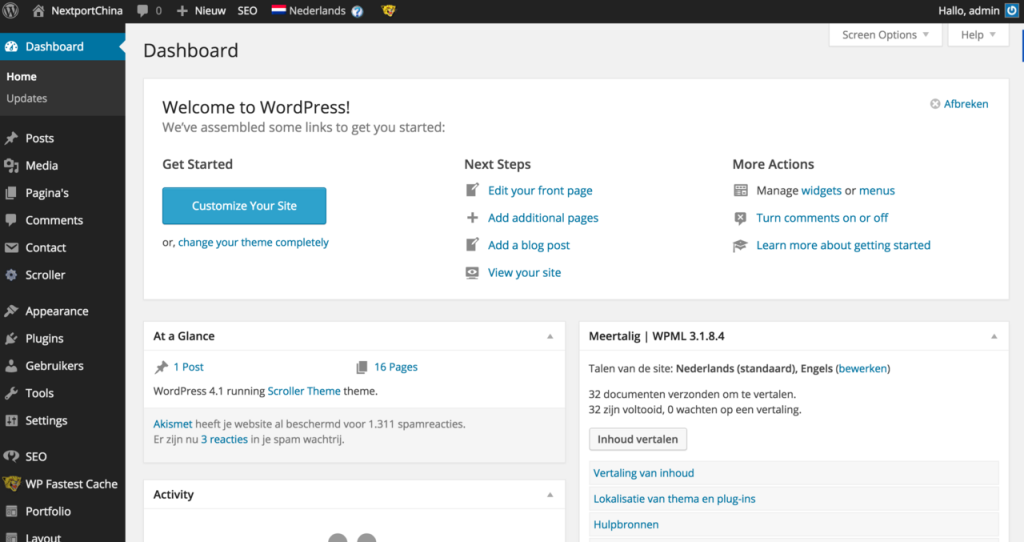Follow the change your theme completely link

pyautogui.click(x=253, y=242)
